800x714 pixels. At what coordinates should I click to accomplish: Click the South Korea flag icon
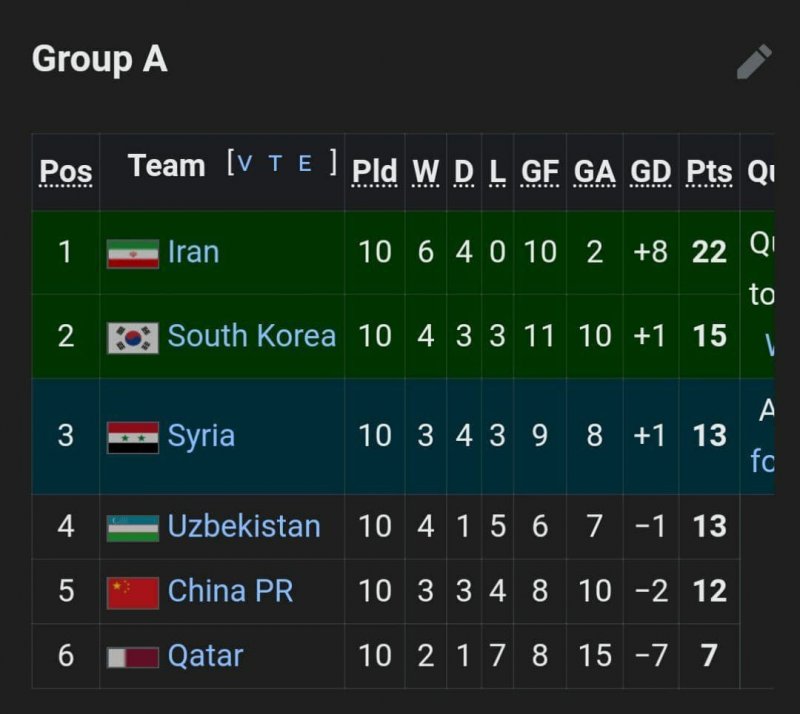point(133,337)
